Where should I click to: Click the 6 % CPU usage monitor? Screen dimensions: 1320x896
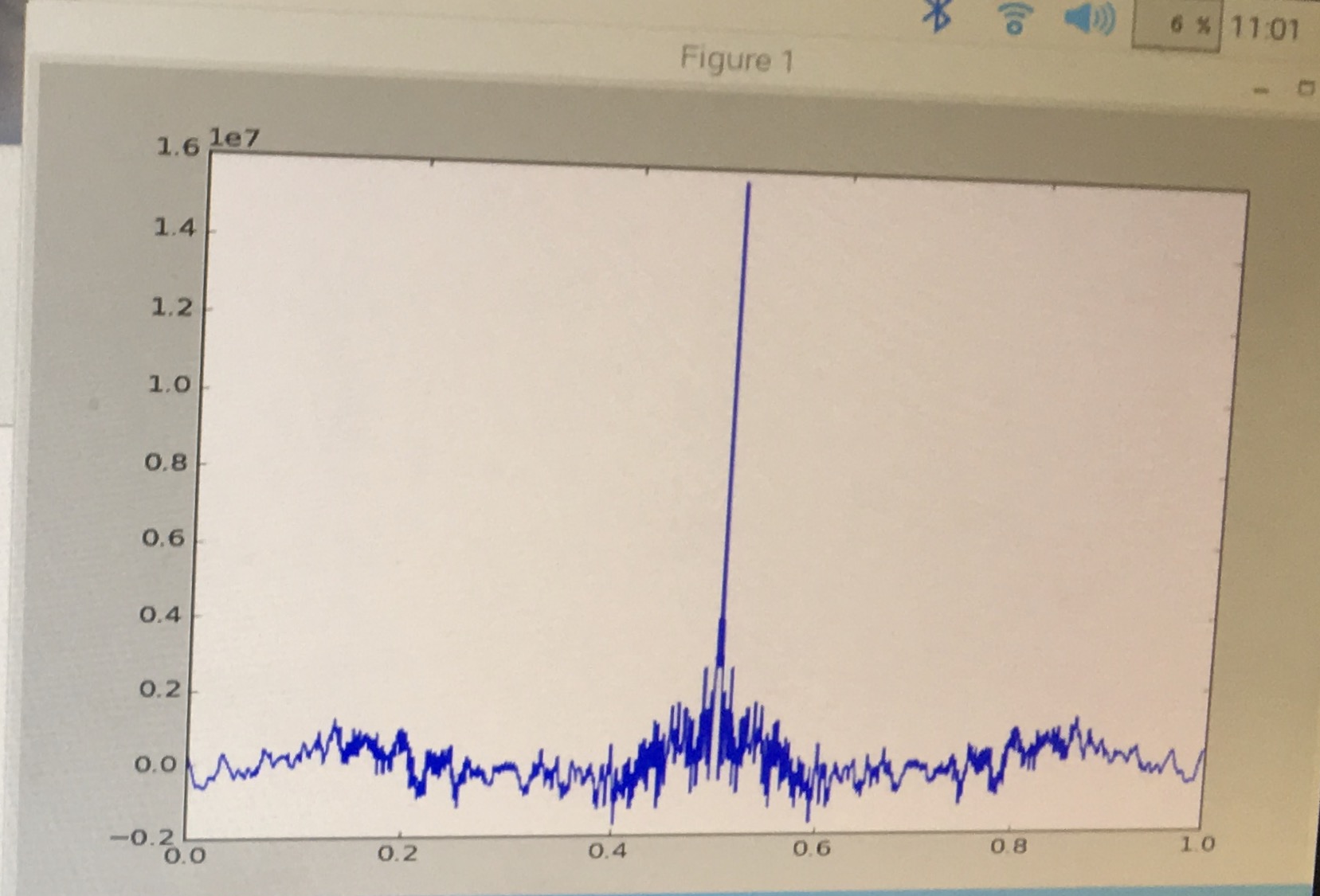1176,27
